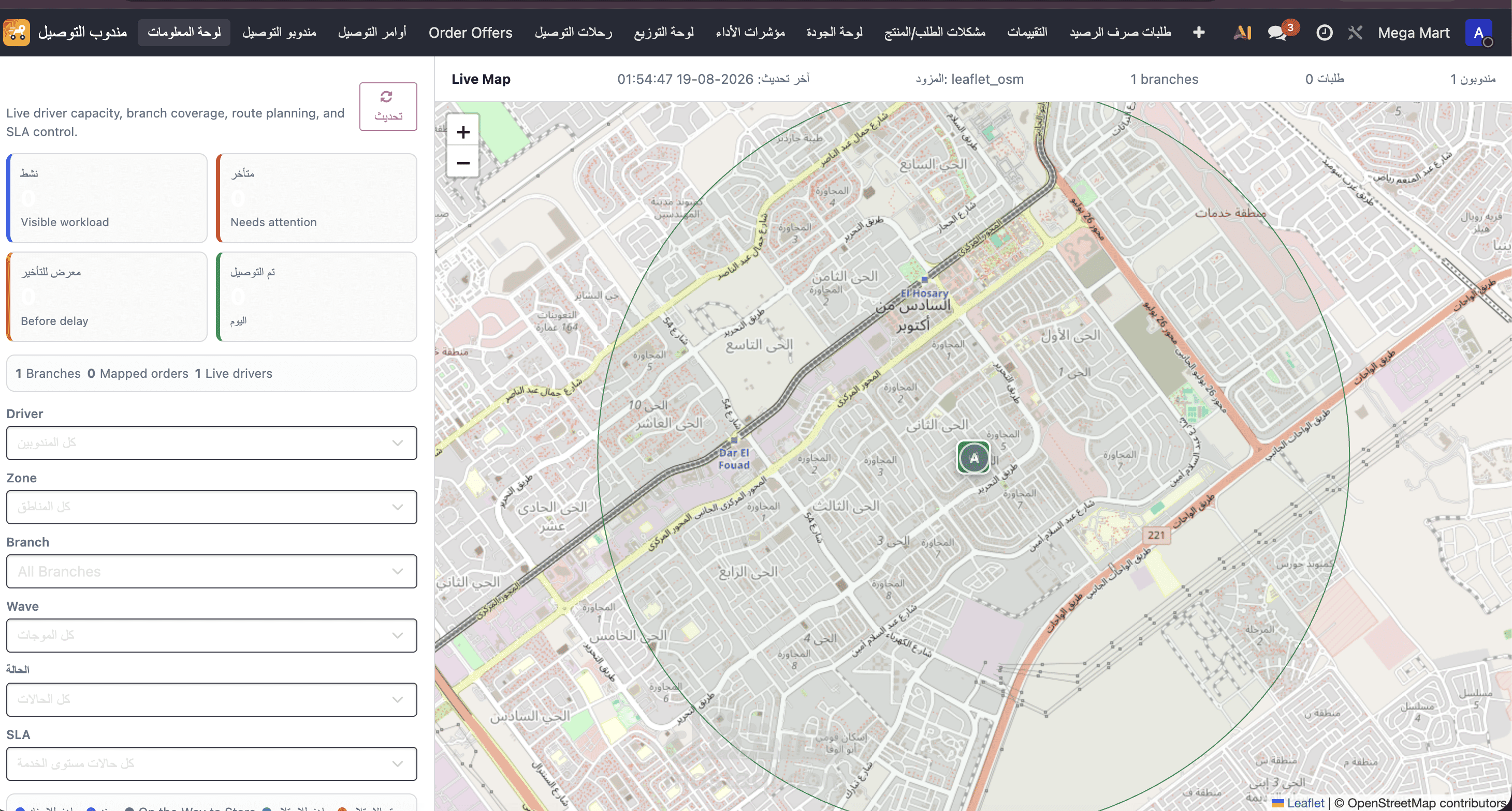Open the Leaflet attribution link
Image resolution: width=1512 pixels, height=811 pixels.
click(1305, 803)
